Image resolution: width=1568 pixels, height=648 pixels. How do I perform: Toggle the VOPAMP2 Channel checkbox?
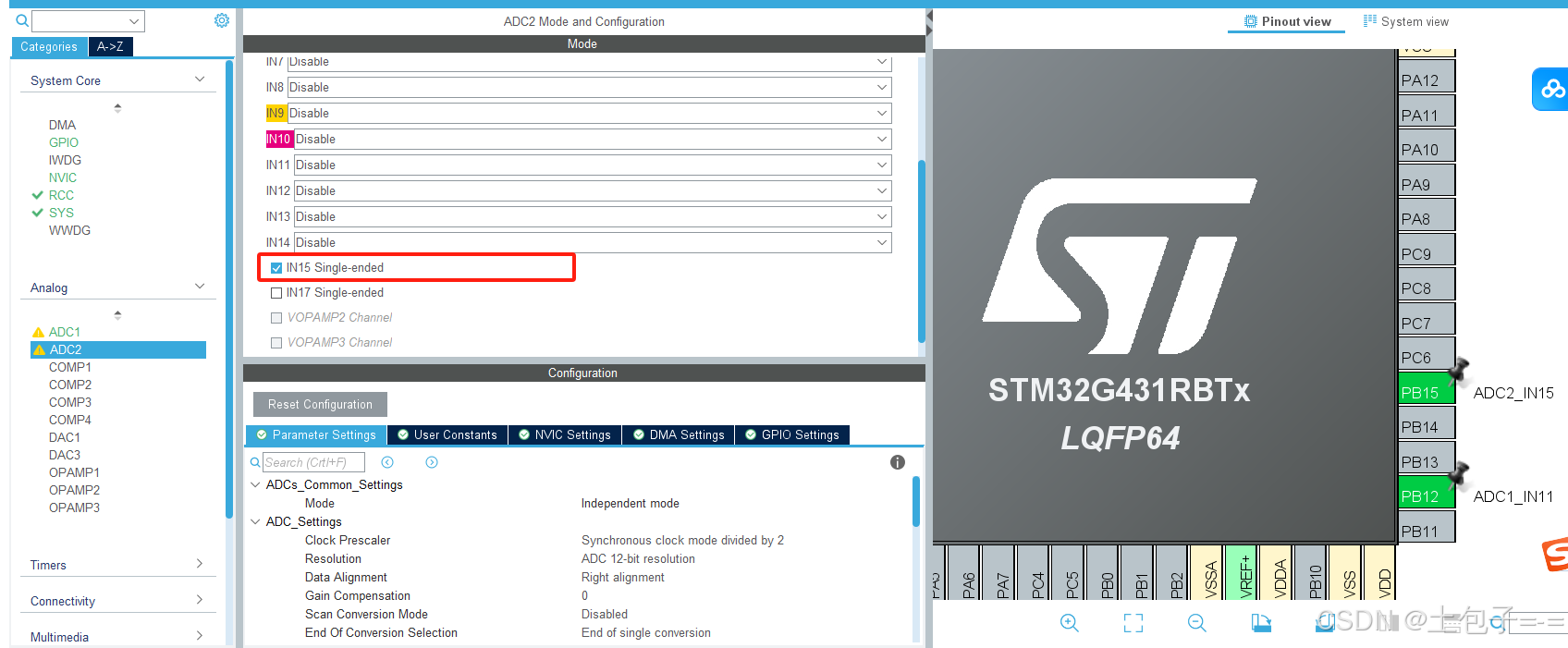(276, 318)
